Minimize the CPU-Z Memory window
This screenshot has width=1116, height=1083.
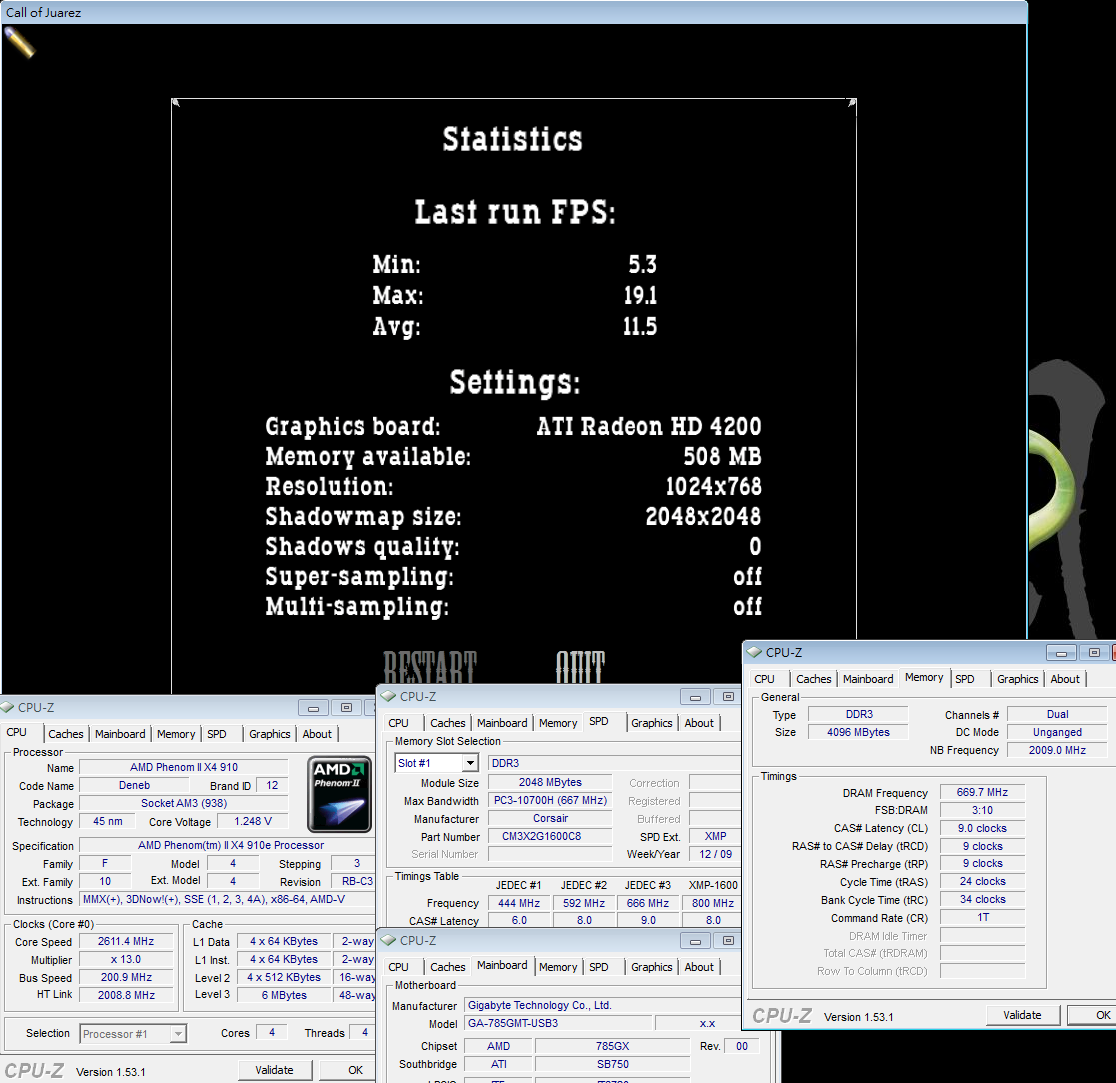(1061, 653)
